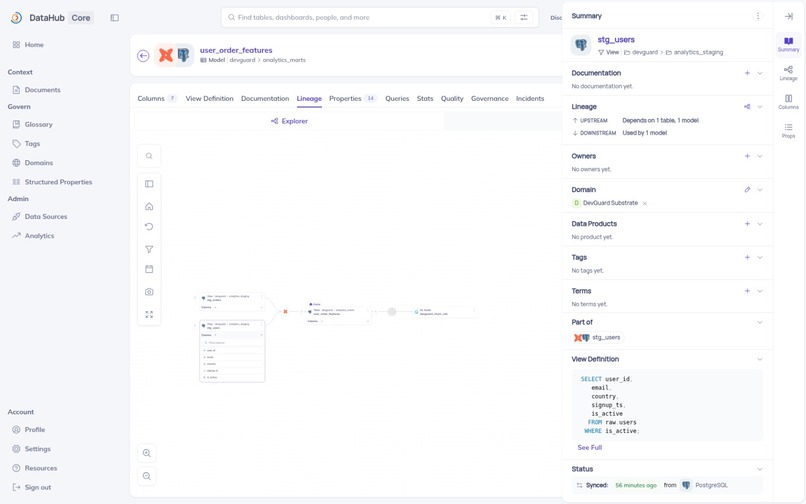
Task: Toggle the lineage sidebar panel icon
Action: (149, 184)
